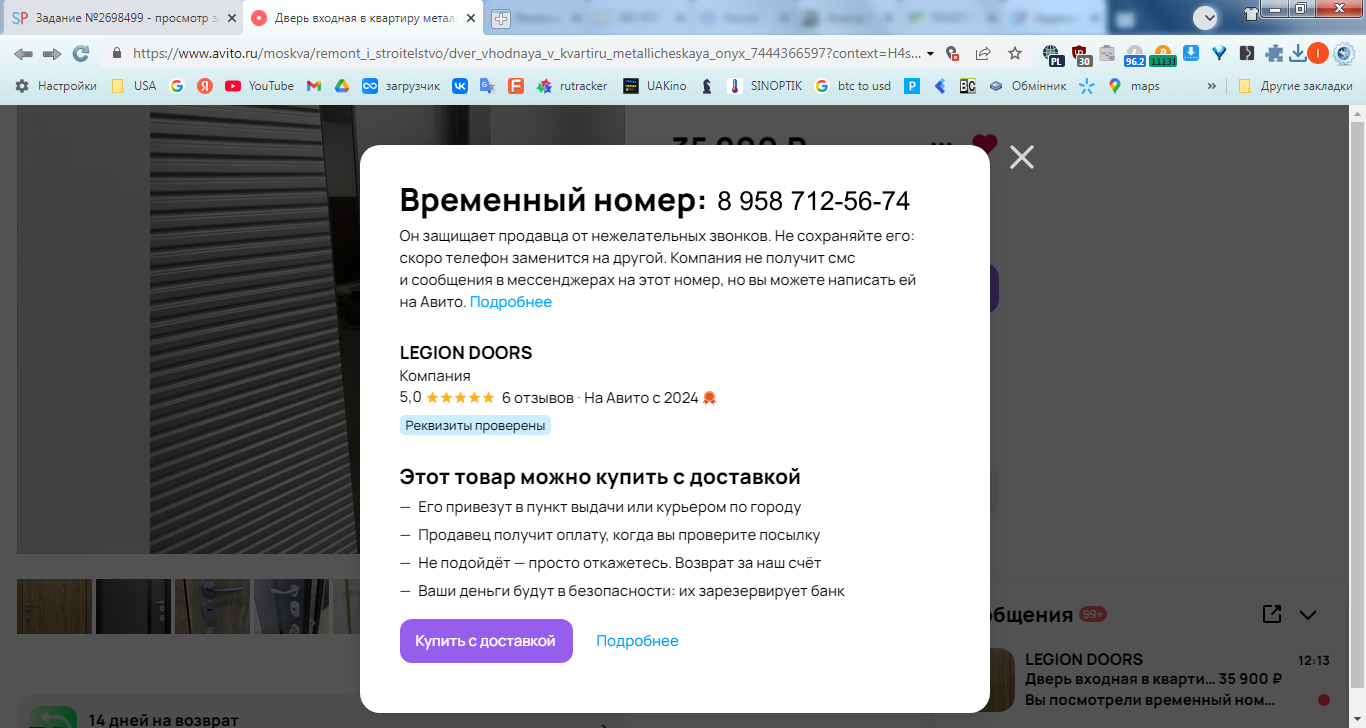This screenshot has width=1366, height=728.
Task: Click the Купить с доставкой button
Action: click(x=486, y=641)
